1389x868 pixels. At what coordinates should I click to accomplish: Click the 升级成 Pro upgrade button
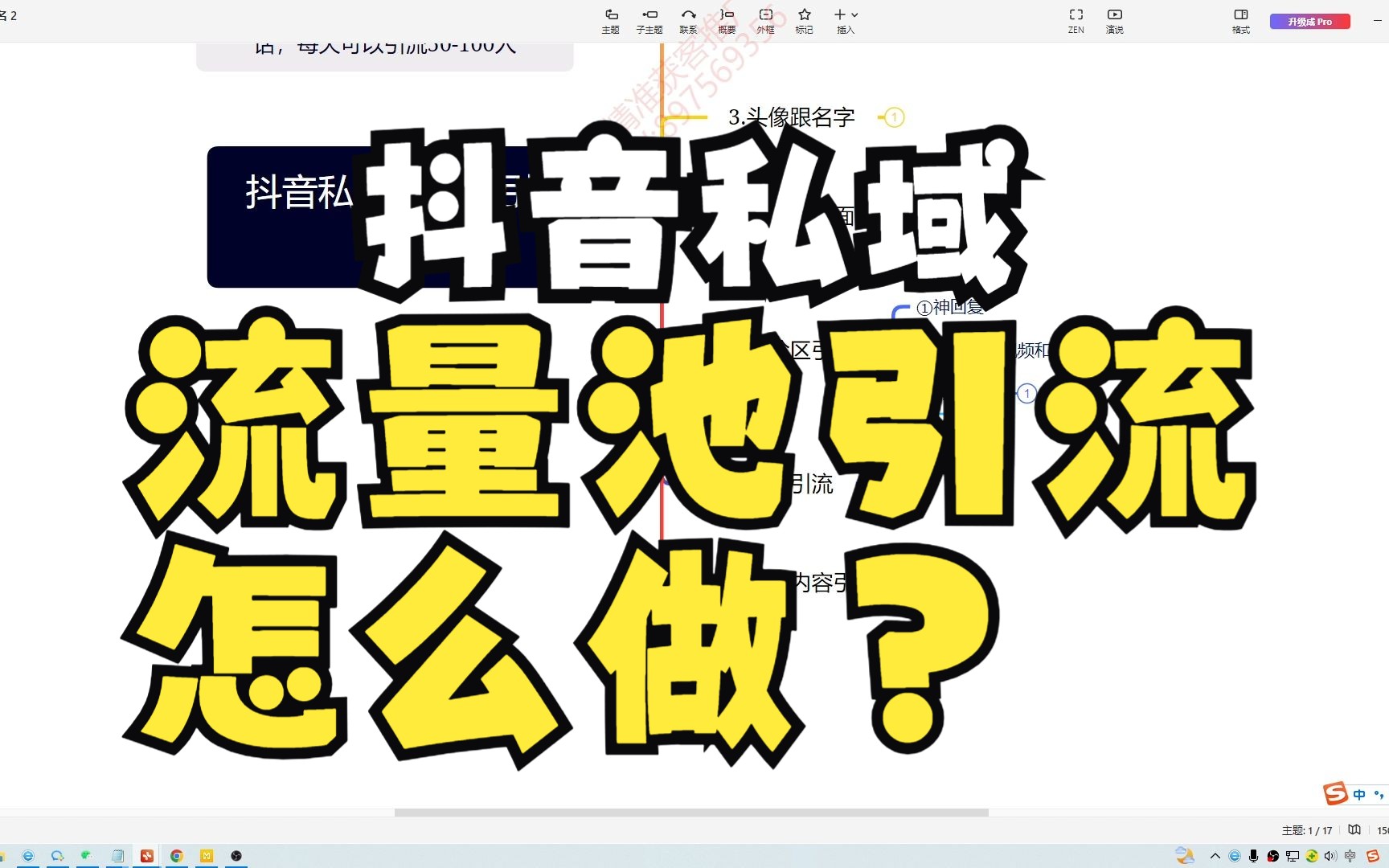coord(1310,21)
